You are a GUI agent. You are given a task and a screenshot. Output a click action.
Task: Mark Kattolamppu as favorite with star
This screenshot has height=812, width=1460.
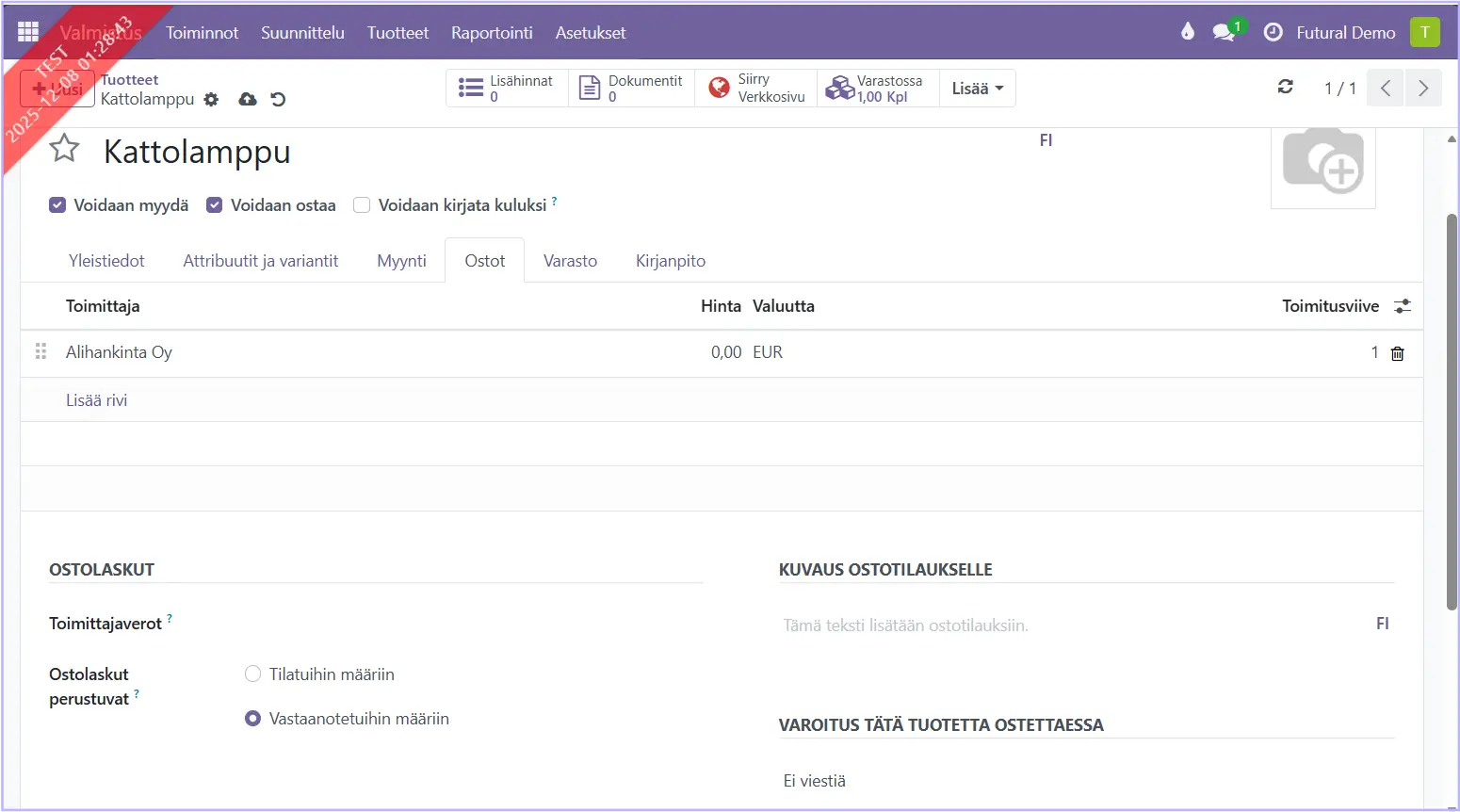[64, 149]
